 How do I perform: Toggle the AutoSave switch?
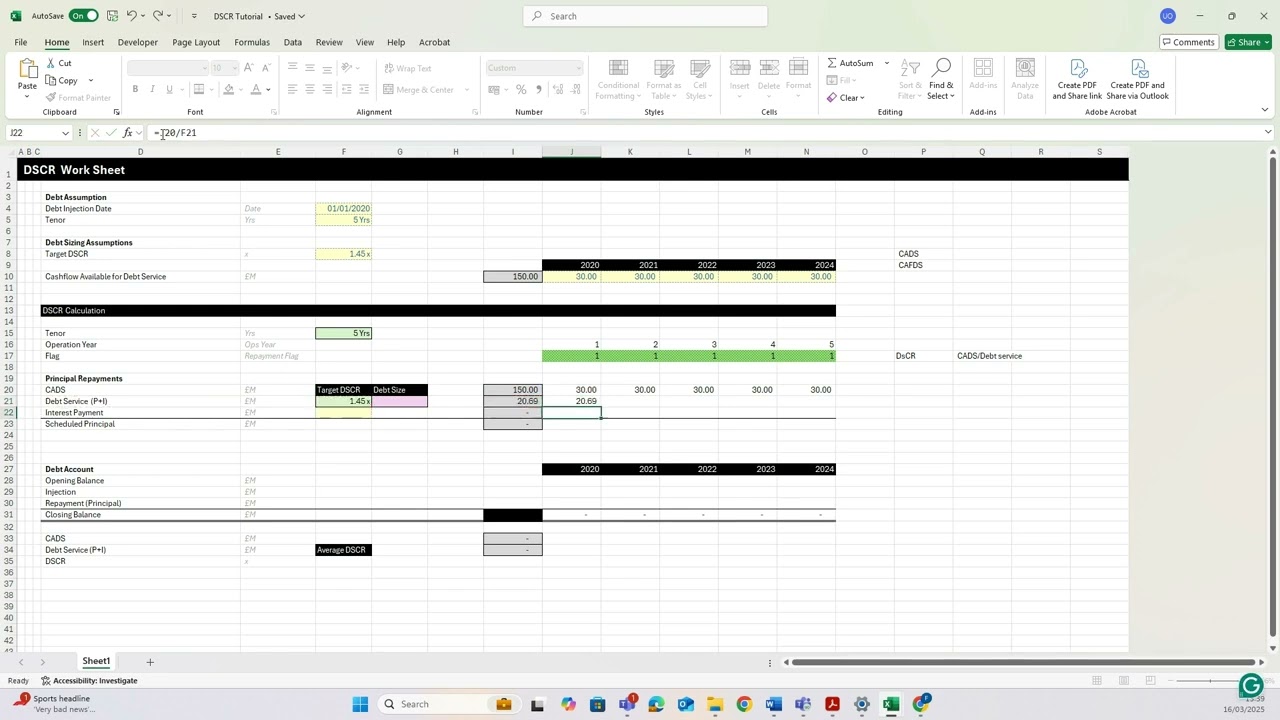point(84,16)
